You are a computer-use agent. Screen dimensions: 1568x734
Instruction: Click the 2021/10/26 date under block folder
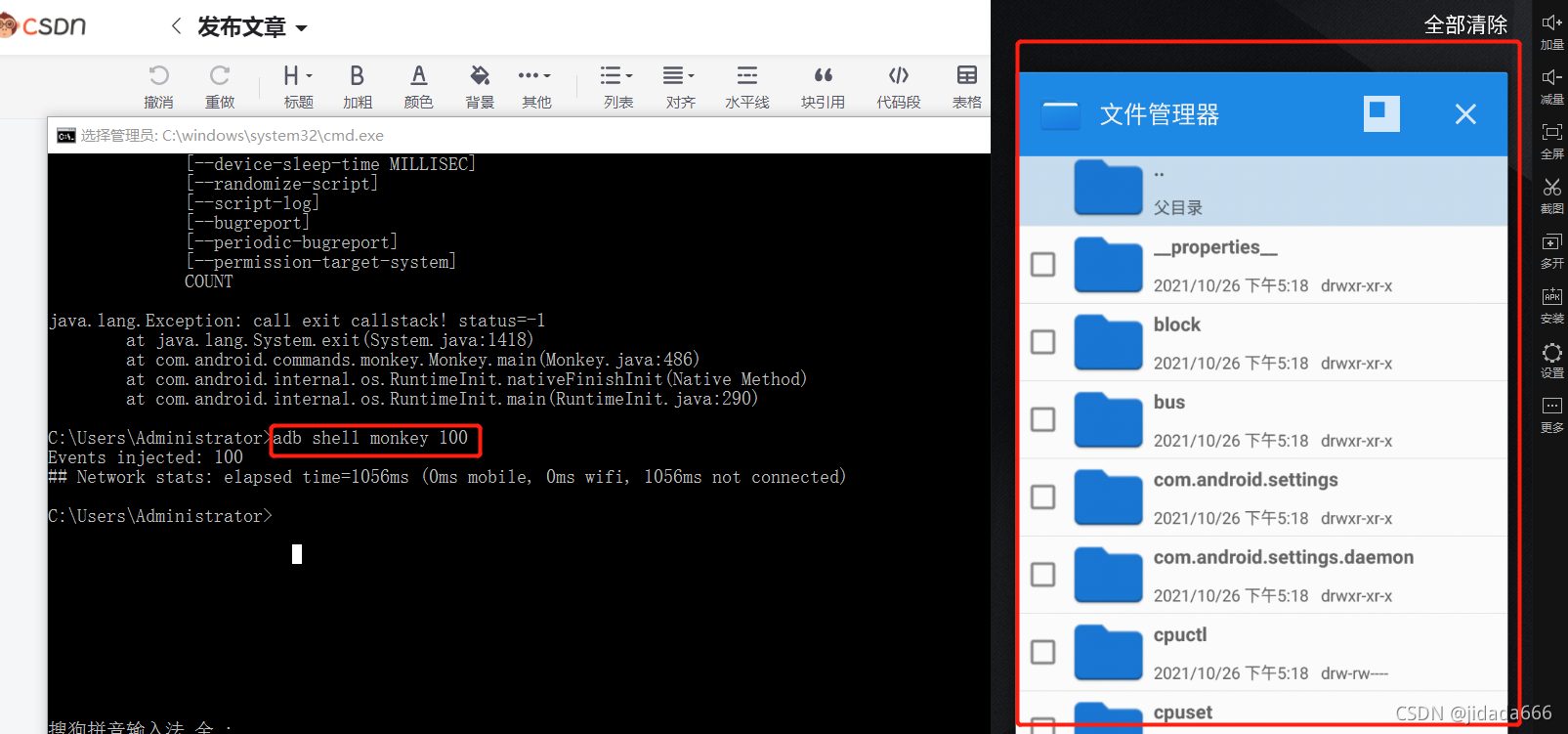click(x=1231, y=364)
